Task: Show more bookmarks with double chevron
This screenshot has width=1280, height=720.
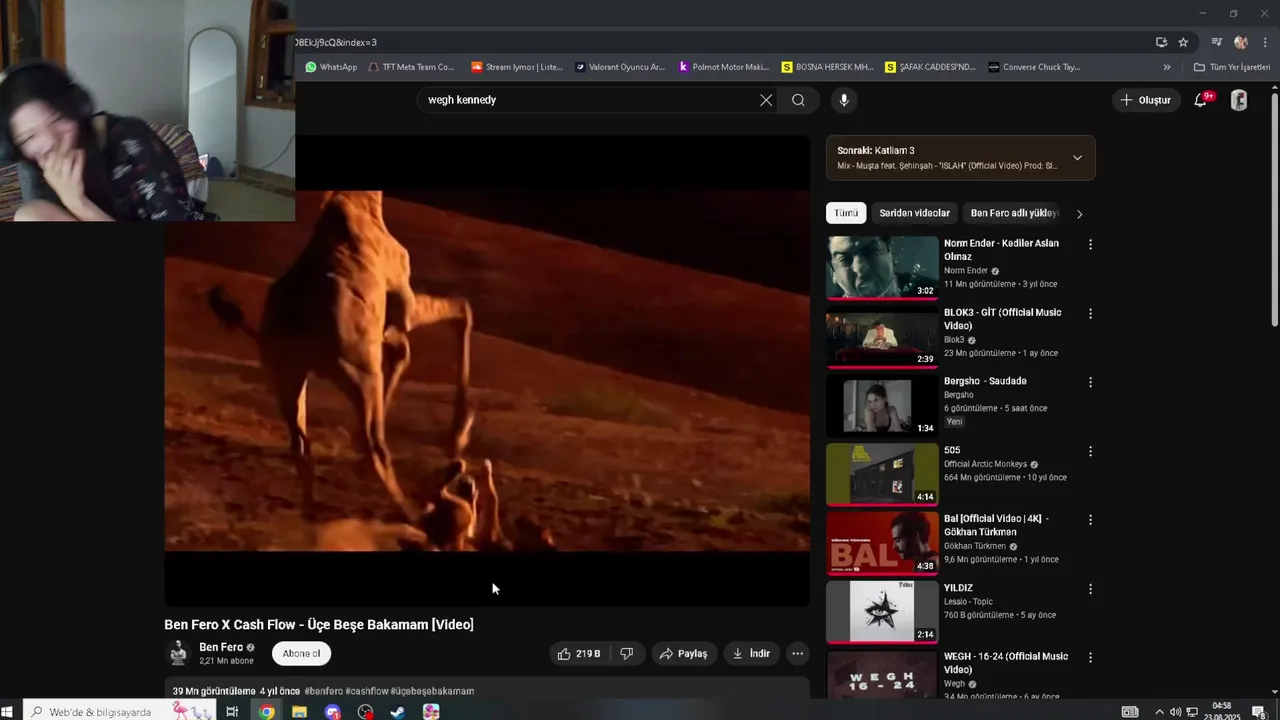Action: 1166,67
